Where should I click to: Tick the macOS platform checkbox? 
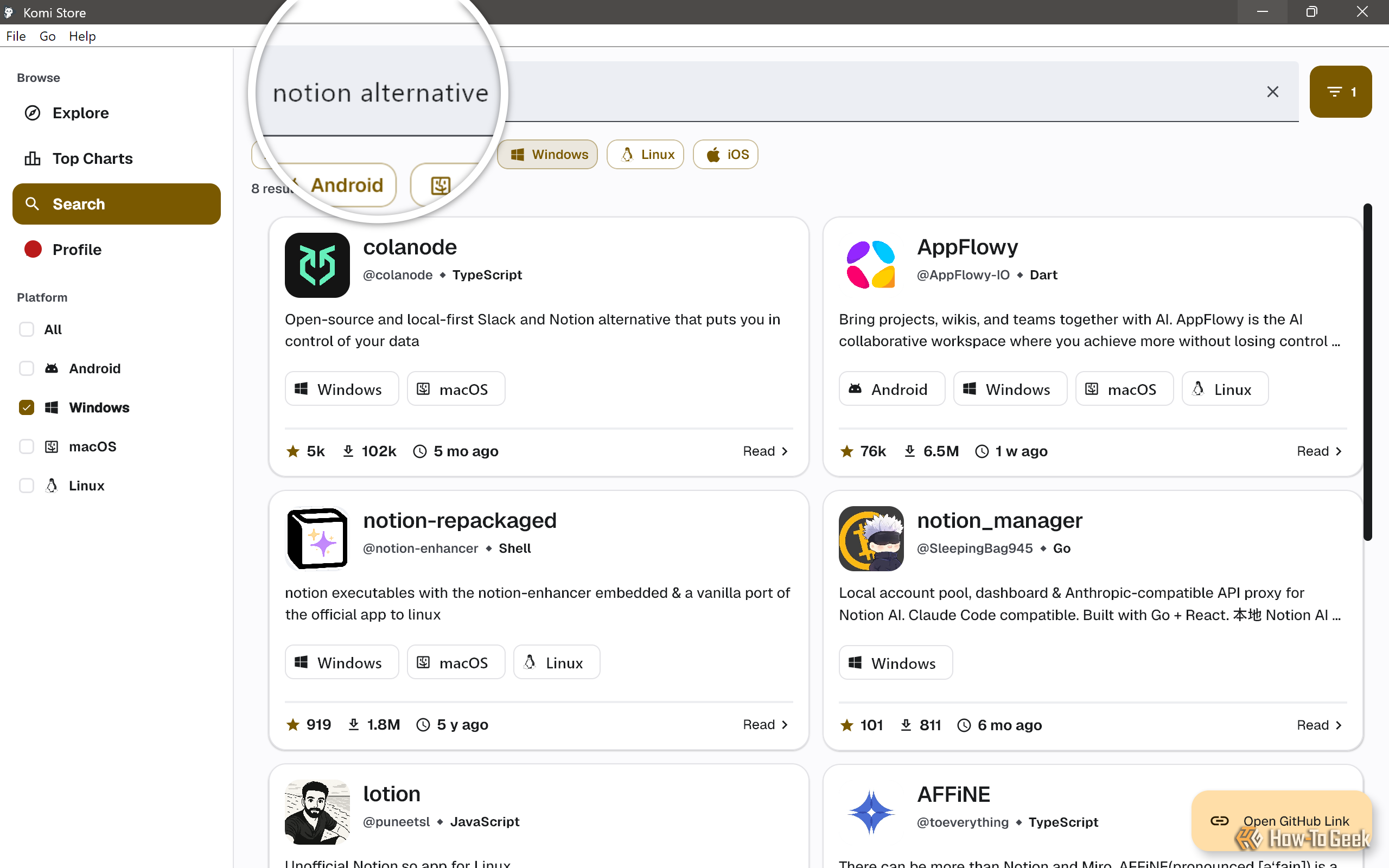point(27,446)
